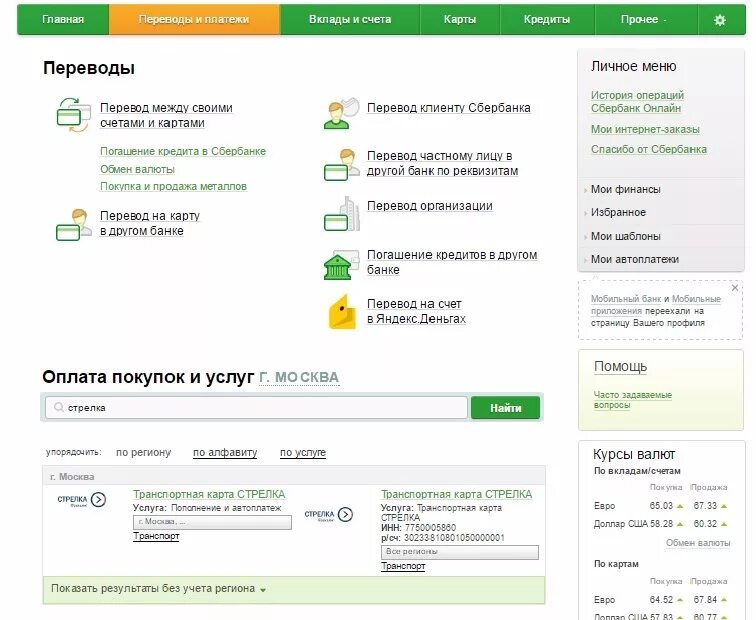Screen dimensions: 756x620
Task: Click the ИНН: 7750005860 text
Action: tap(418, 527)
